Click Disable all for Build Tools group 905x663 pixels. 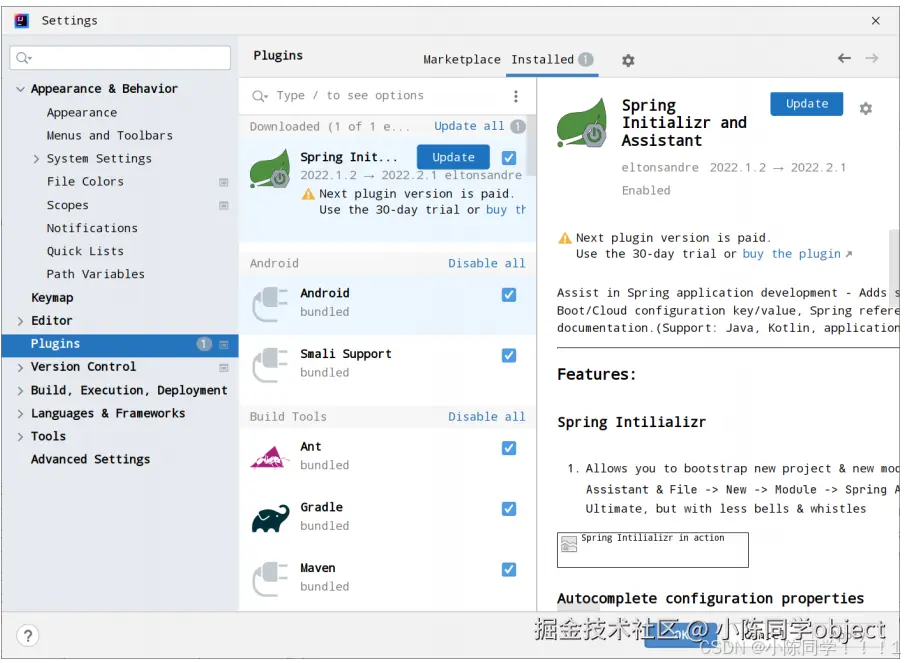(487, 417)
